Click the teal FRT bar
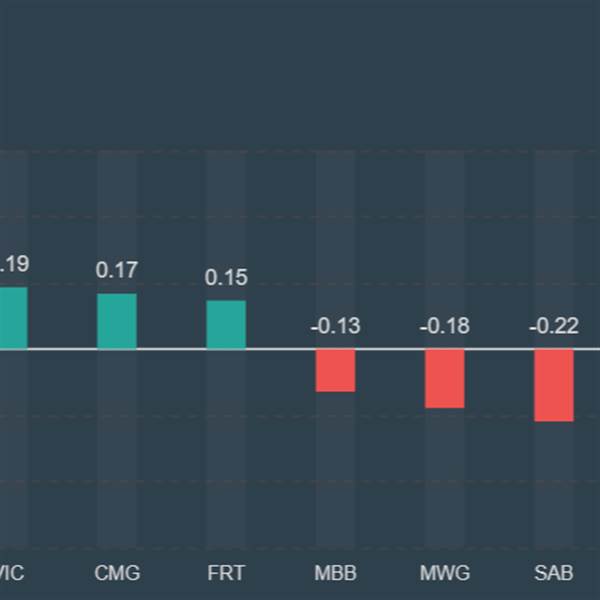The image size is (600, 600). tap(226, 325)
